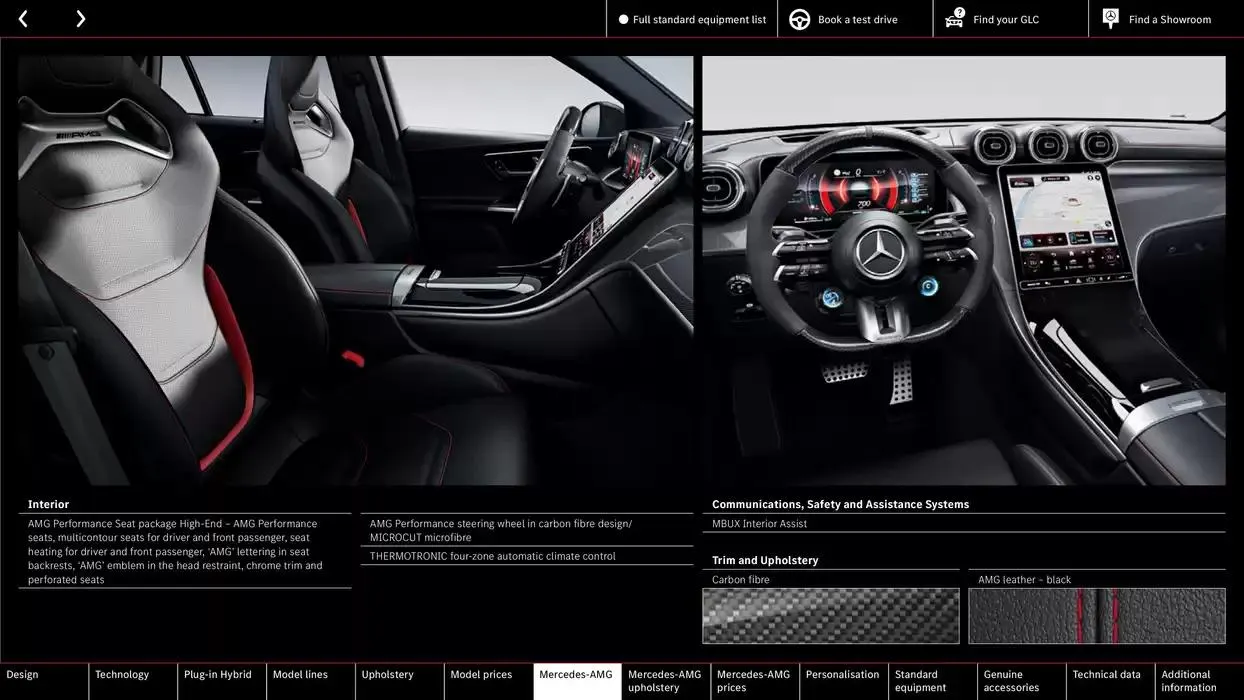Switch to the Technical data tab

(x=1111, y=681)
